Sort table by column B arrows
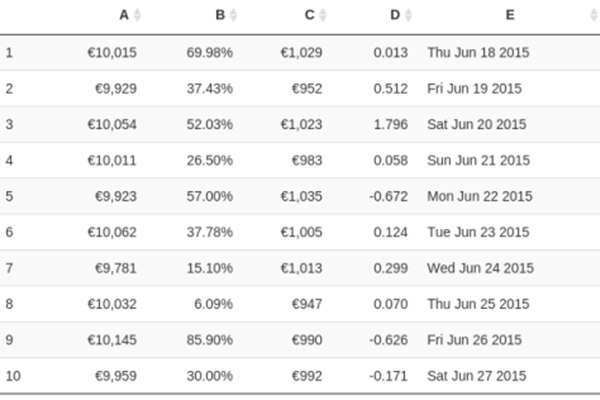The height and width of the screenshot is (400, 600). pyautogui.click(x=233, y=15)
